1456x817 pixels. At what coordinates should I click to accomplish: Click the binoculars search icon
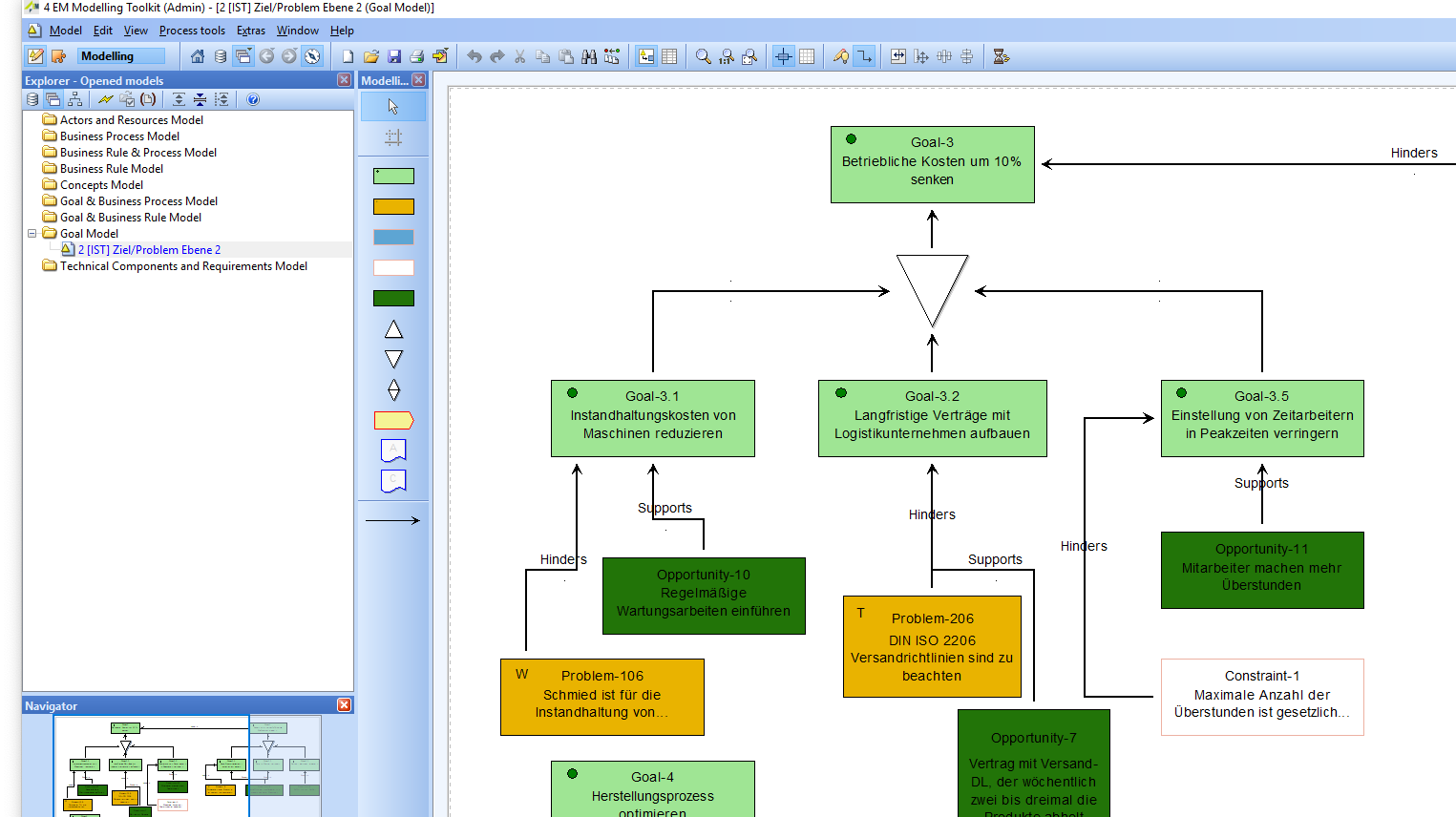[589, 56]
